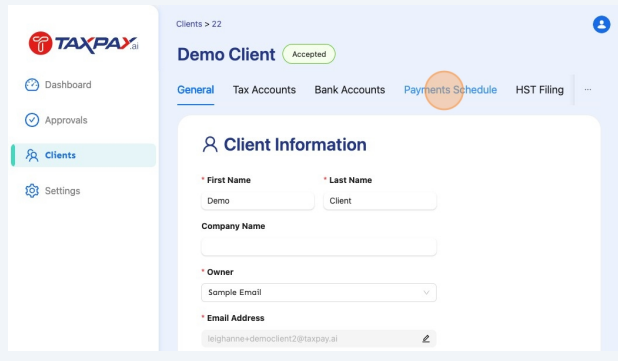Click the Clients people icon
The height and width of the screenshot is (361, 618).
click(x=32, y=155)
